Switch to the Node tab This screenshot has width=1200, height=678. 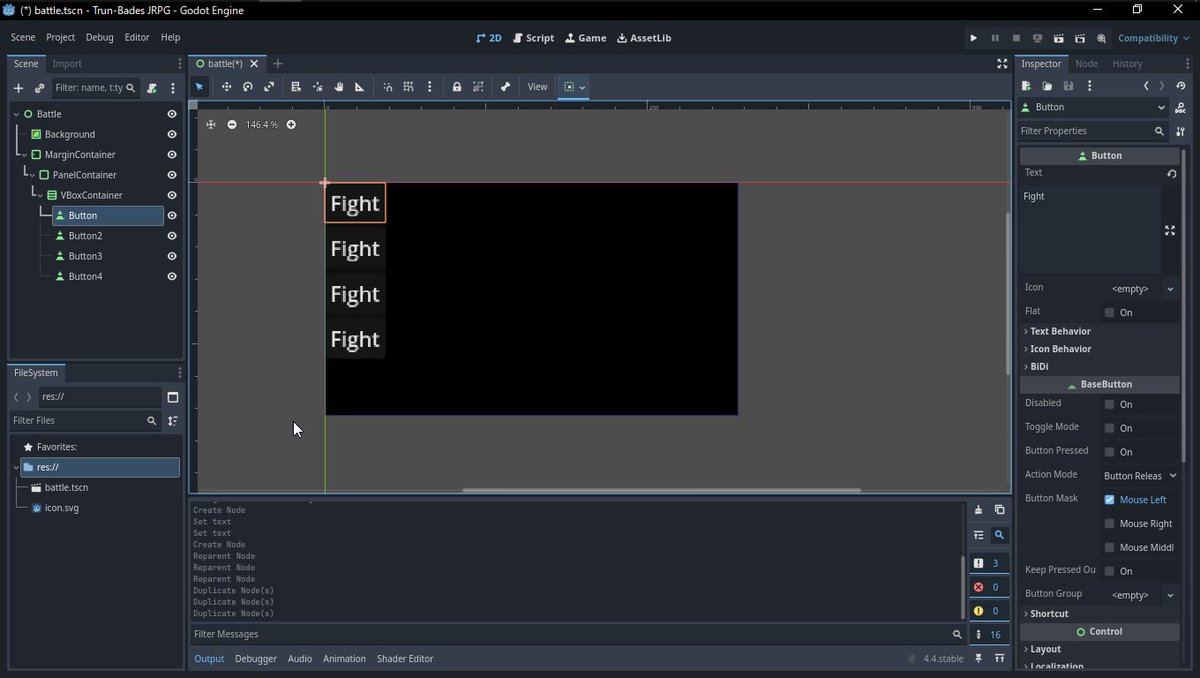coord(1086,64)
